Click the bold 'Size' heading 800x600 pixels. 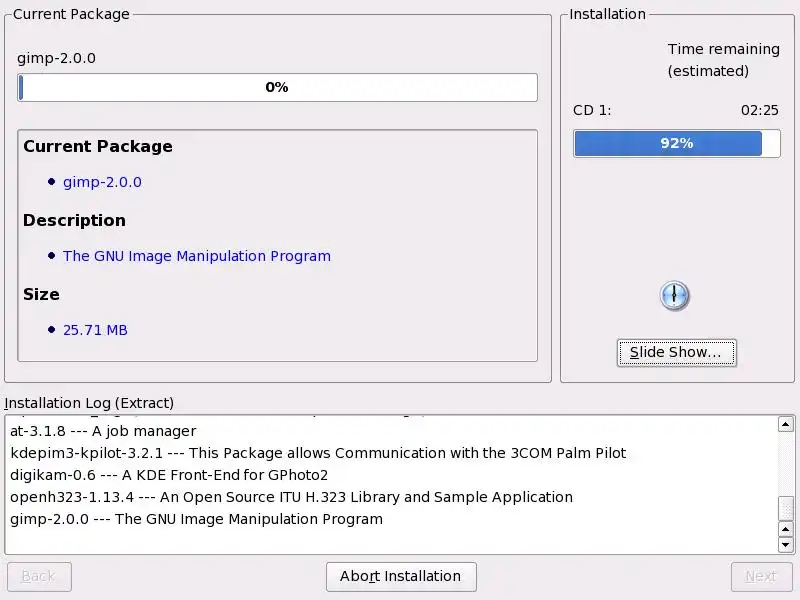coord(41,294)
